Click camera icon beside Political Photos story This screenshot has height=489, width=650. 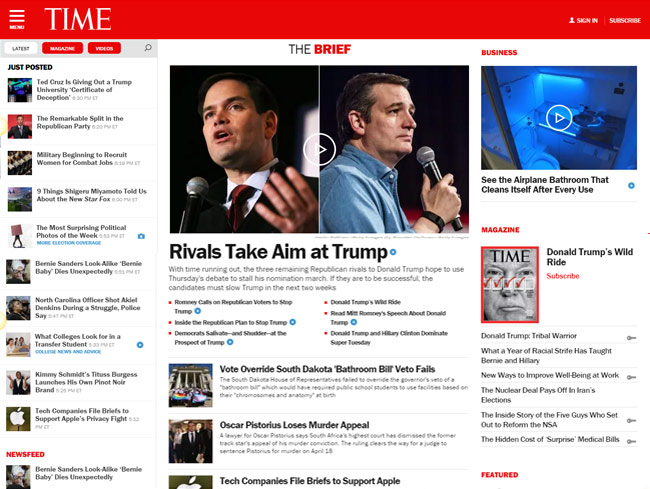click(141, 236)
